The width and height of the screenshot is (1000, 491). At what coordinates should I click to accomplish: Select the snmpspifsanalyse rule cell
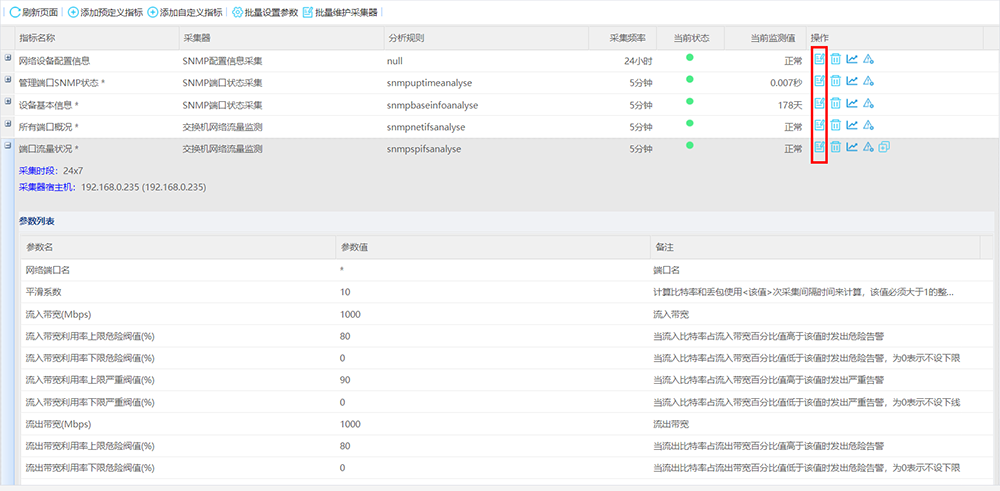424,149
